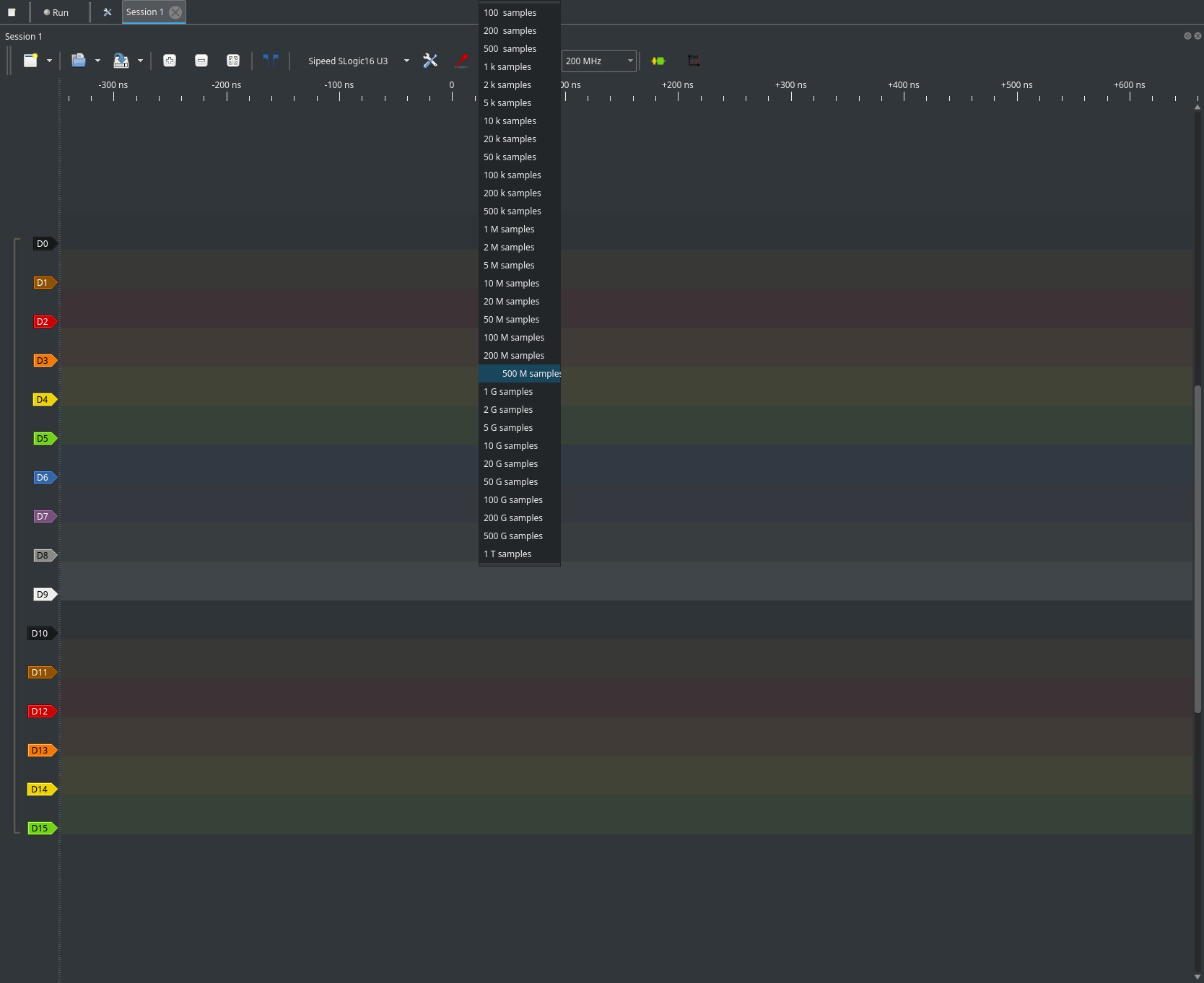Close the Session 1 tab
The height and width of the screenshot is (983, 1204).
tap(175, 12)
